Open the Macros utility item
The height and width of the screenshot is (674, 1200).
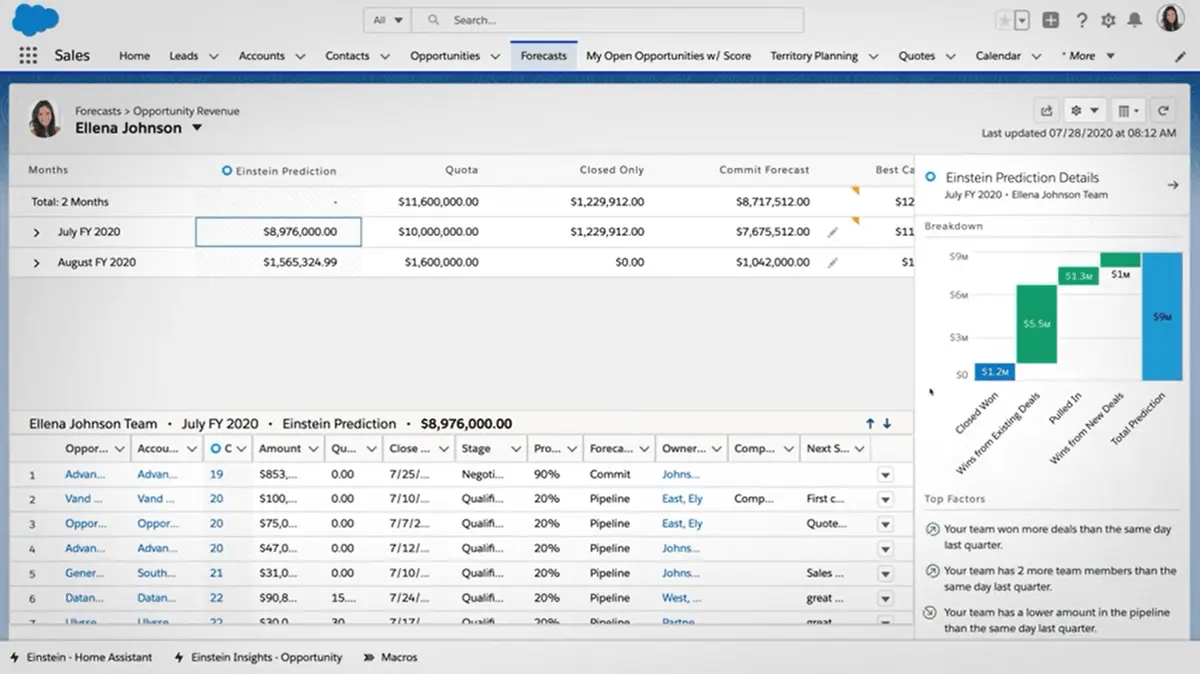(390, 657)
